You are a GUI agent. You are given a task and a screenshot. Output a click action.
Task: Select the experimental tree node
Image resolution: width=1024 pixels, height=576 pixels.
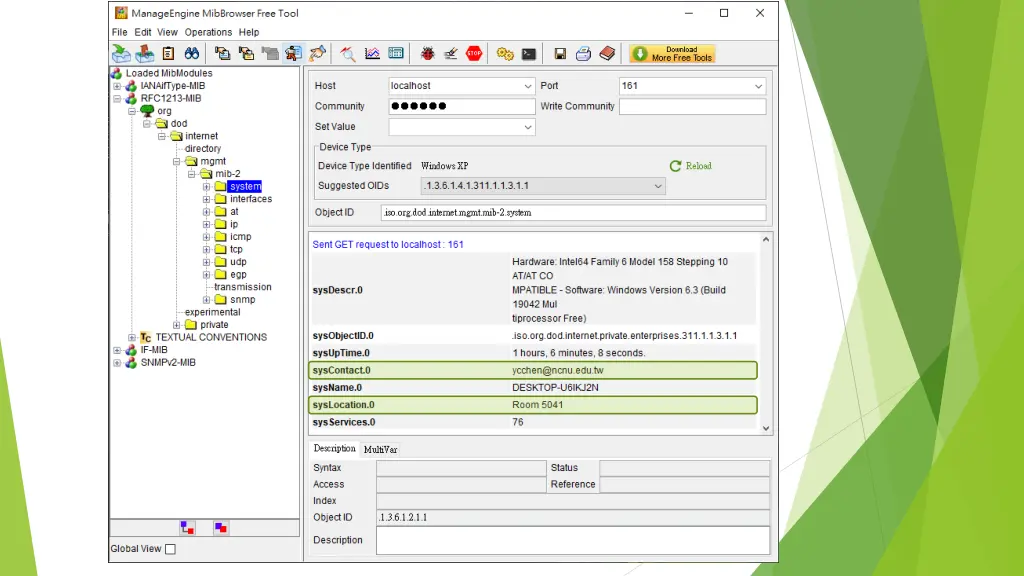(x=212, y=312)
